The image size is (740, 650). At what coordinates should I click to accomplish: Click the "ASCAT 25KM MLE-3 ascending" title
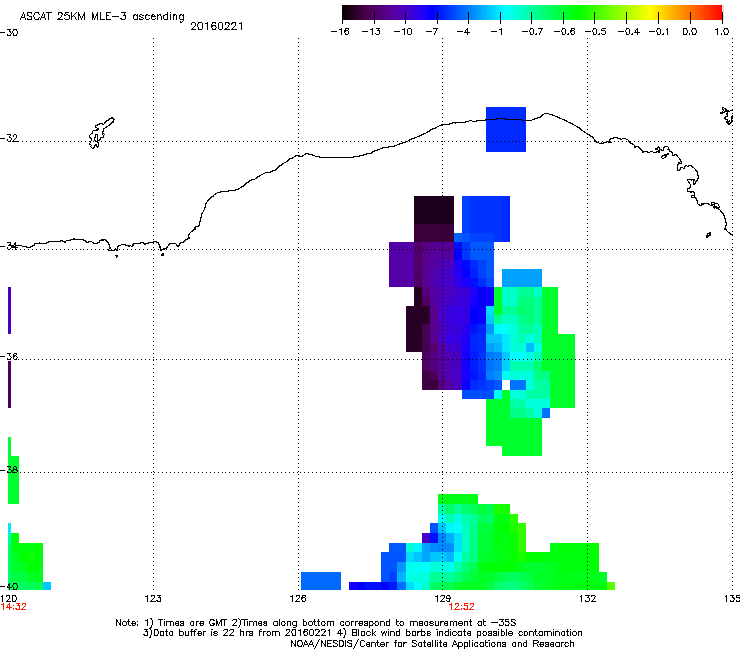(102, 16)
